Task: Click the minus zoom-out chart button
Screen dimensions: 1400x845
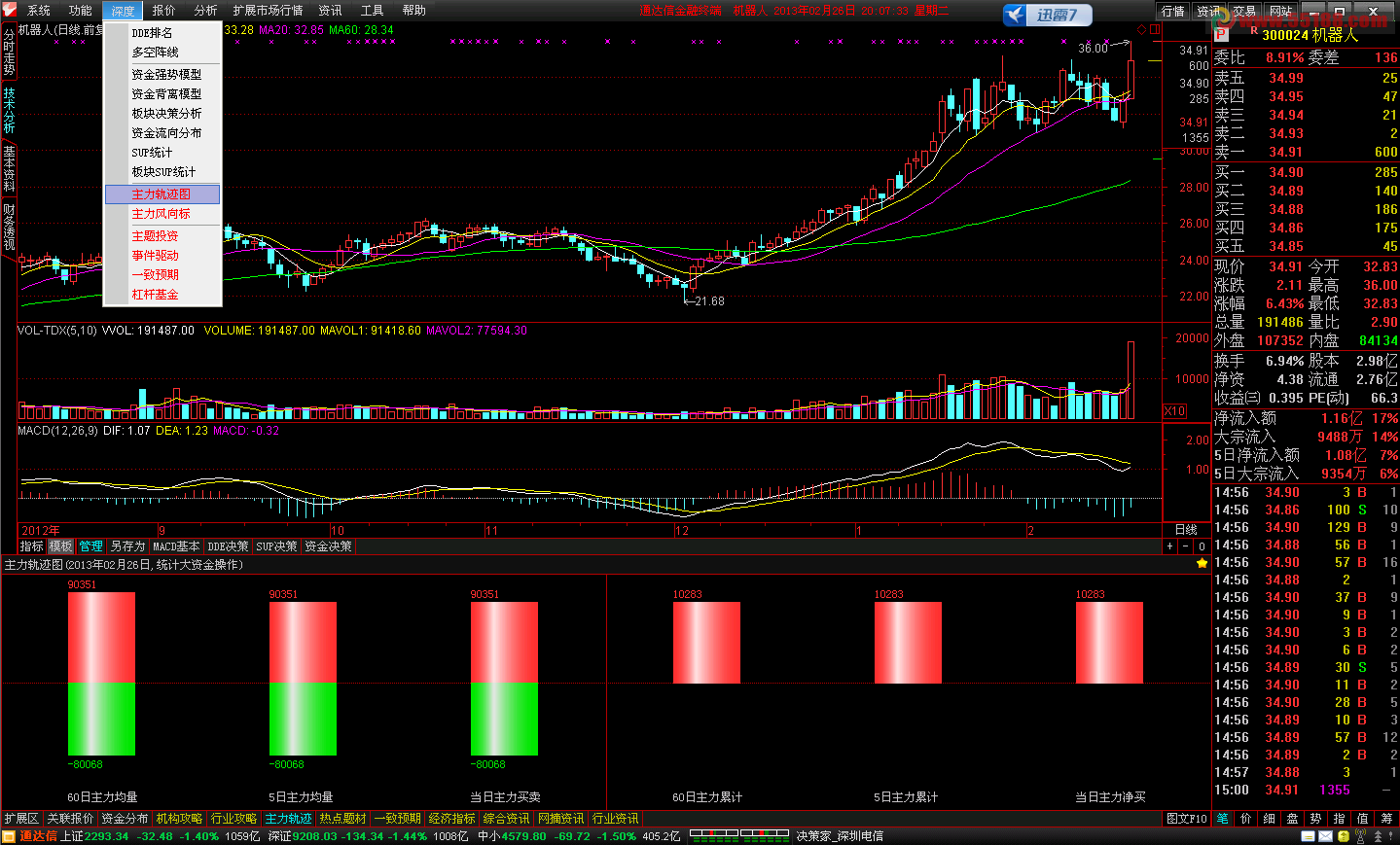Action: pyautogui.click(x=1186, y=546)
